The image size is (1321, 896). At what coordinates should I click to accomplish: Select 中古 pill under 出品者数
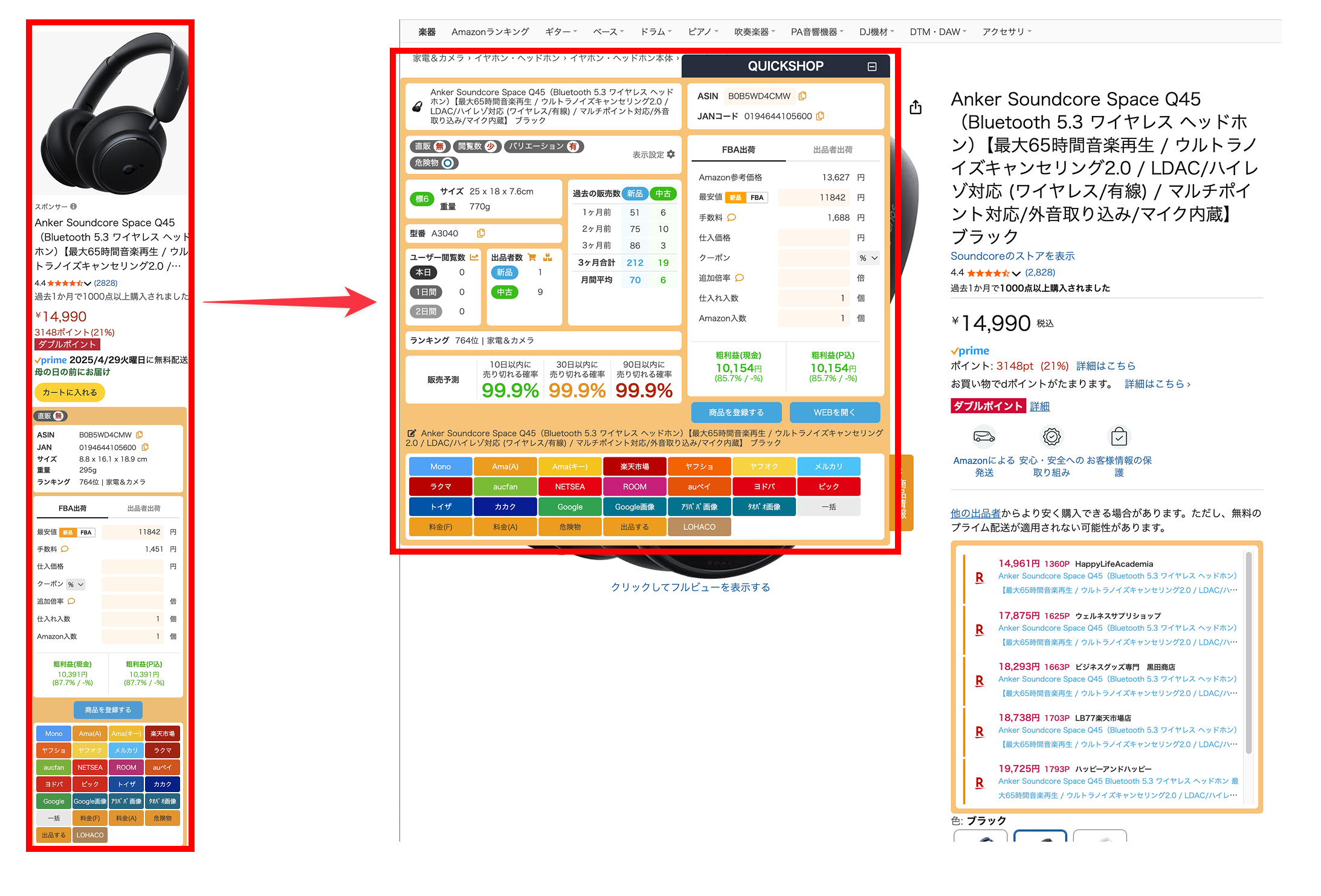505,292
